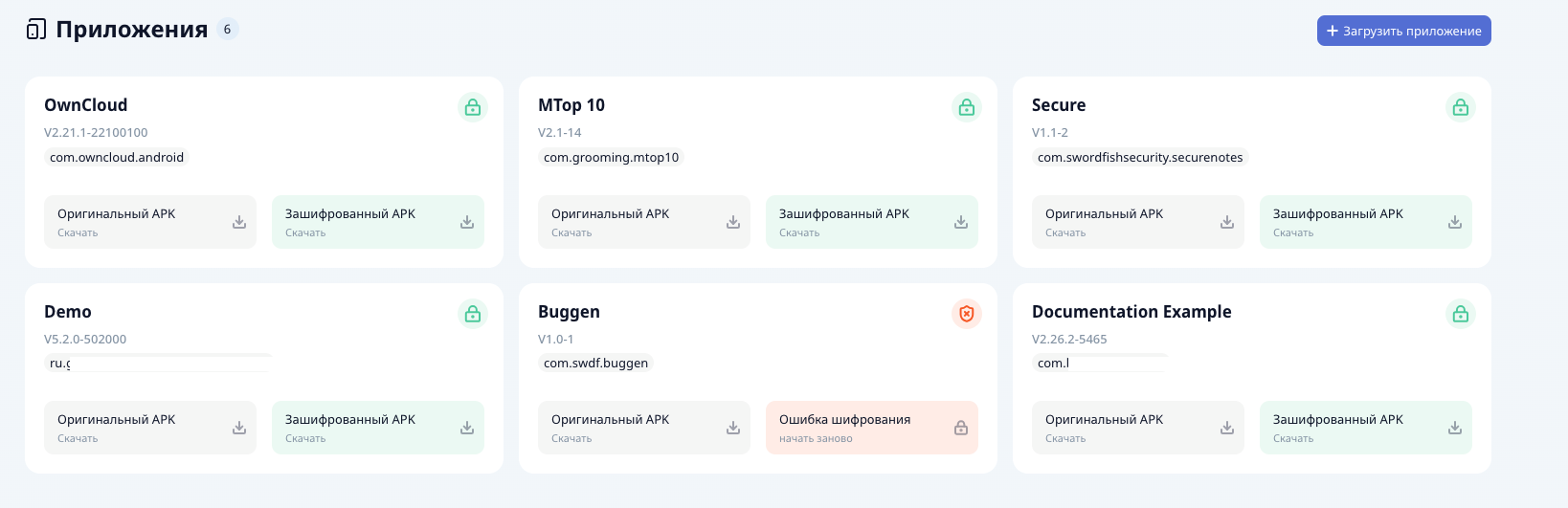The height and width of the screenshot is (508, 1568).
Task: Open the Demo application title
Action: [x=68, y=312]
